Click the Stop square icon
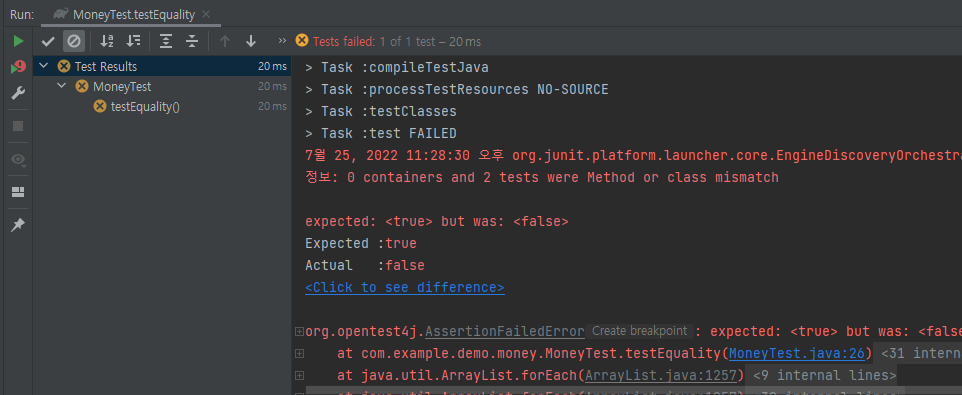 18,126
